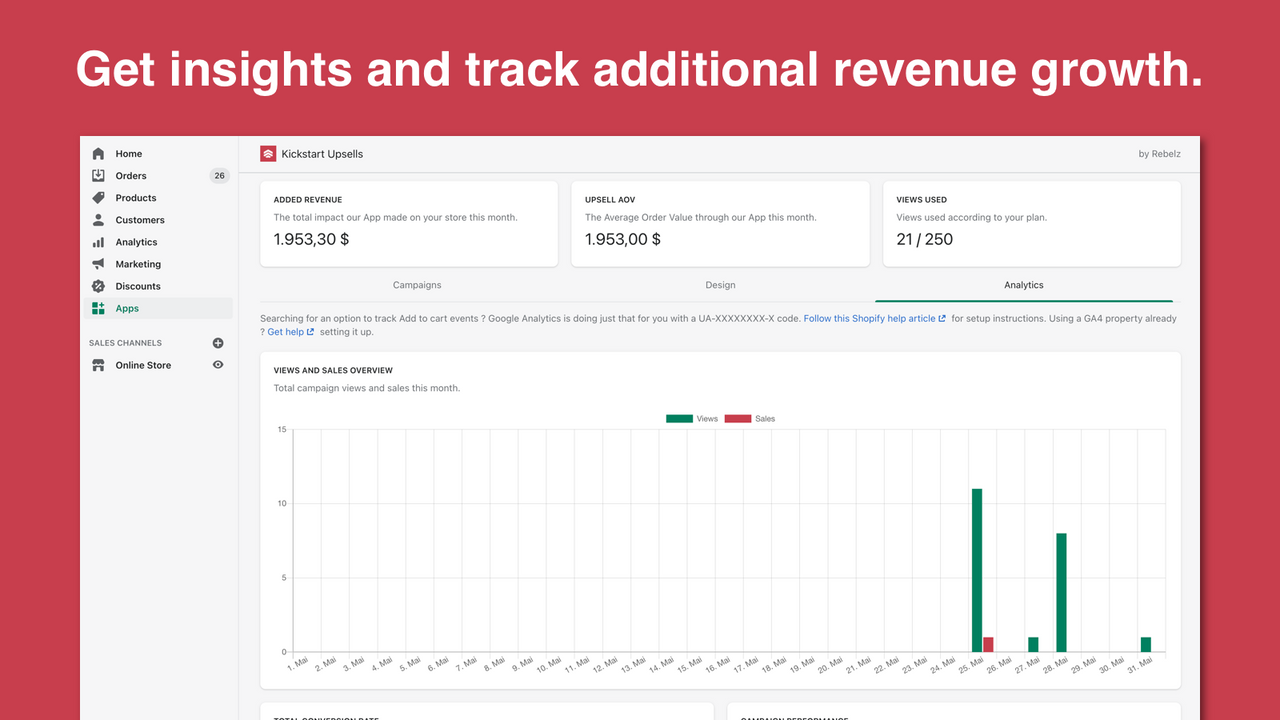Select the Analytics bar-chart icon in sidebar
This screenshot has height=720, width=1280.
[x=97, y=241]
